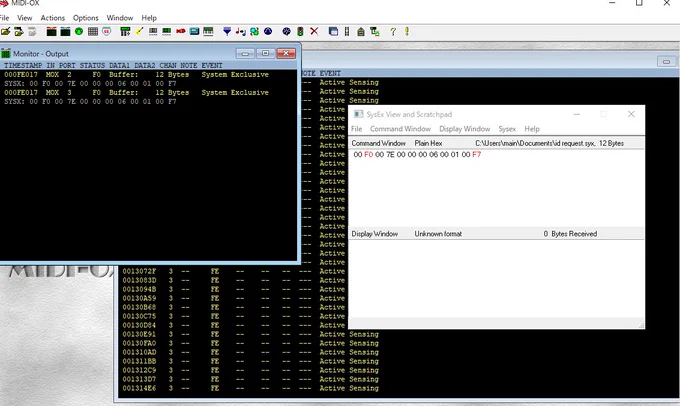680x406 pixels.
Task: Click the SysEx View and Scratchpad title icon
Action: (x=358, y=114)
